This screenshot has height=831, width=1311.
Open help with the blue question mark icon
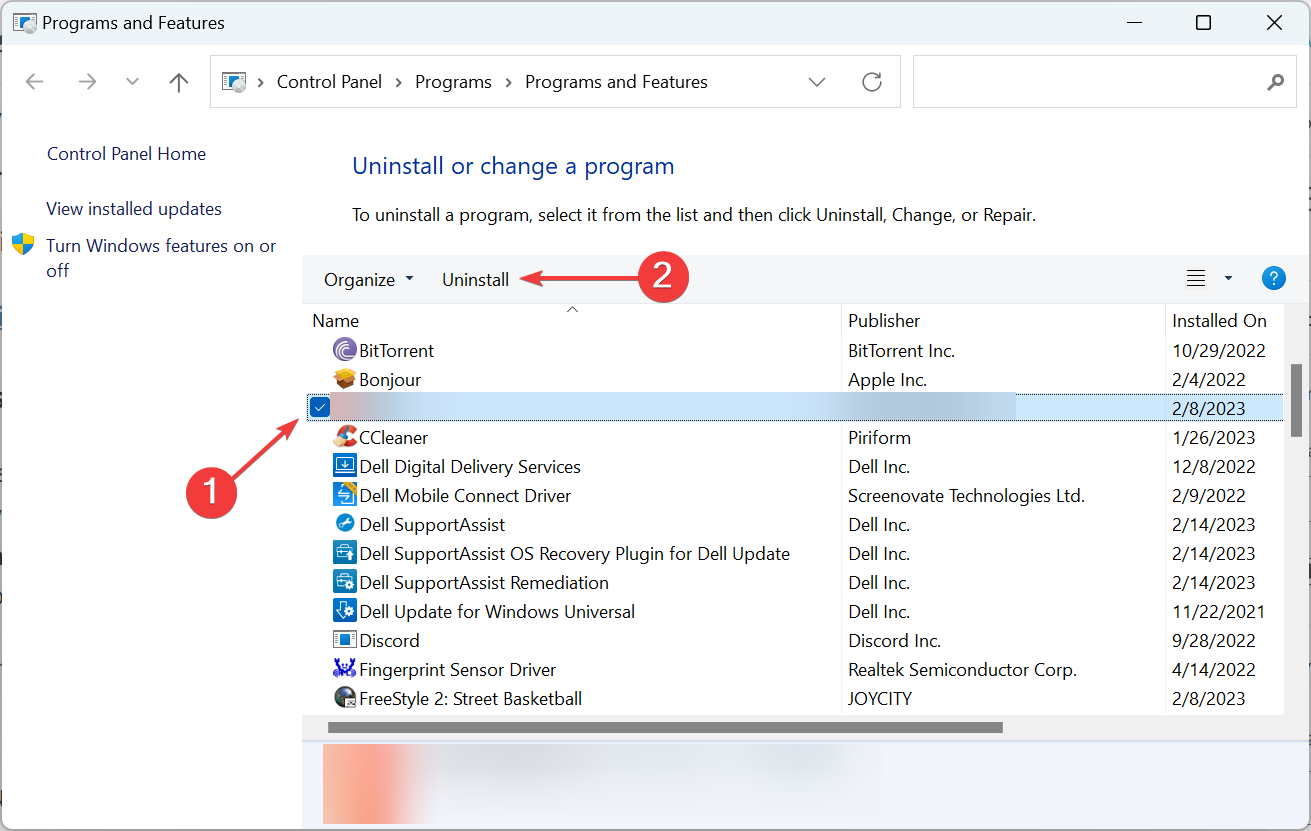[1273, 279]
